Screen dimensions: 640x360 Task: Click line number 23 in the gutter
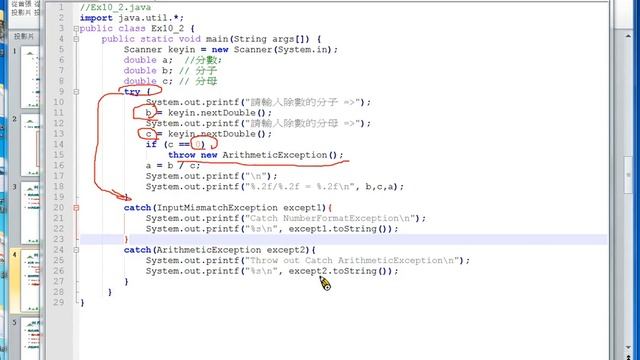[x=59, y=240]
